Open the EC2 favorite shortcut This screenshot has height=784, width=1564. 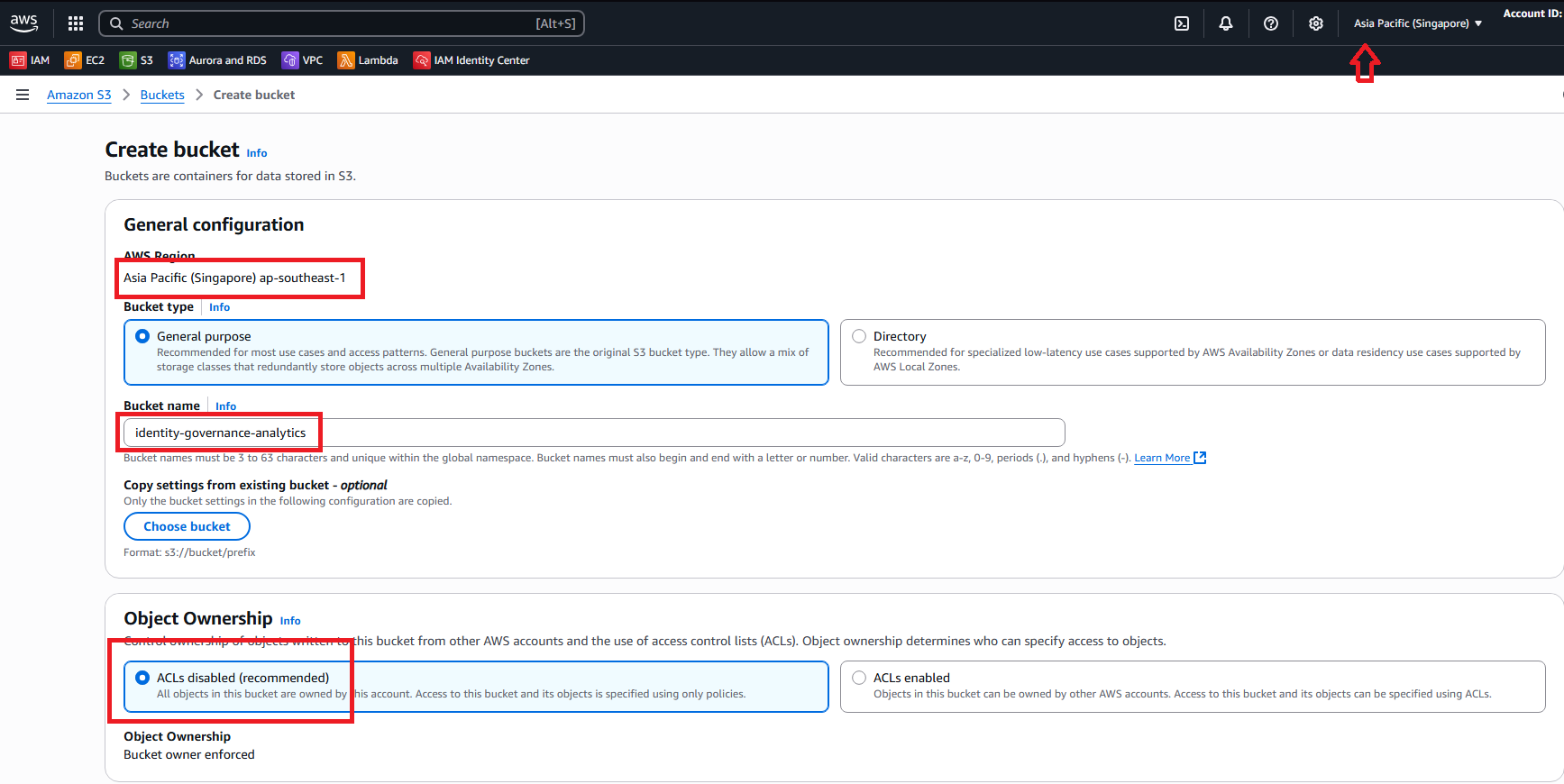(85, 60)
